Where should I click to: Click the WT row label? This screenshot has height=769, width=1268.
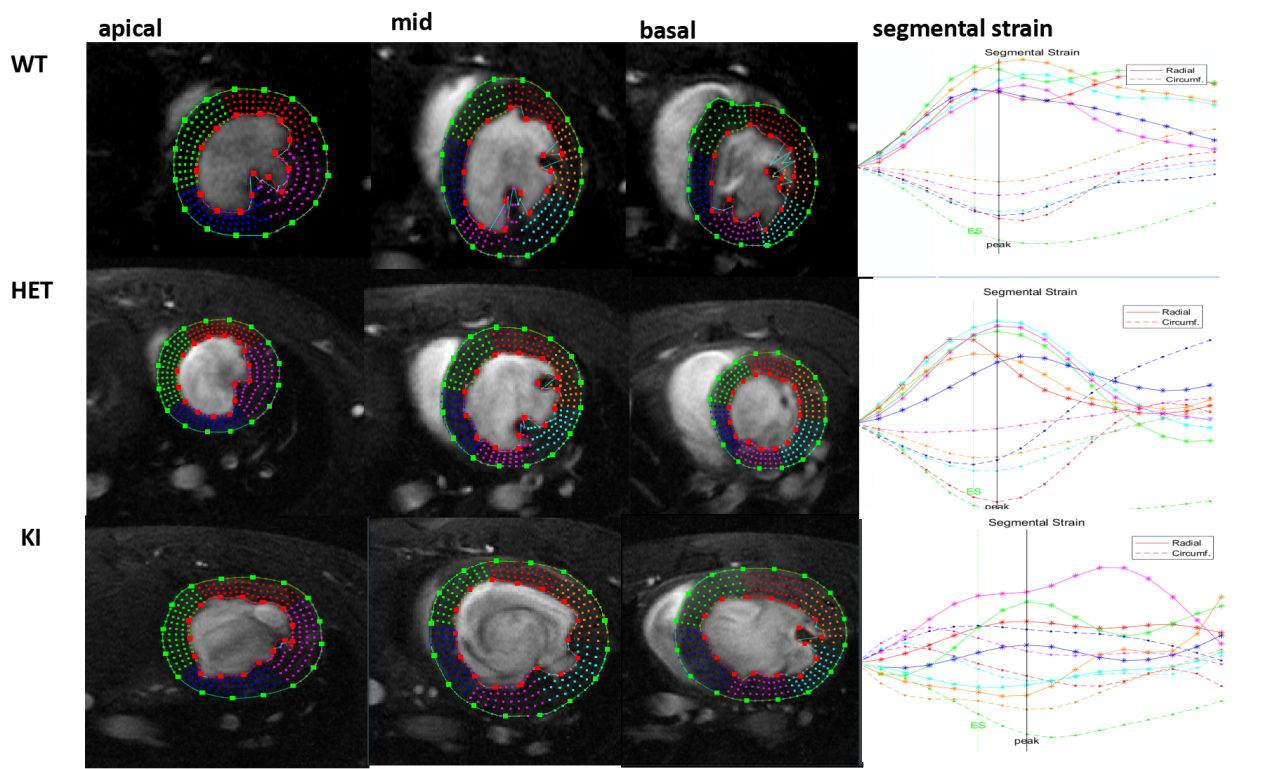coord(28,65)
